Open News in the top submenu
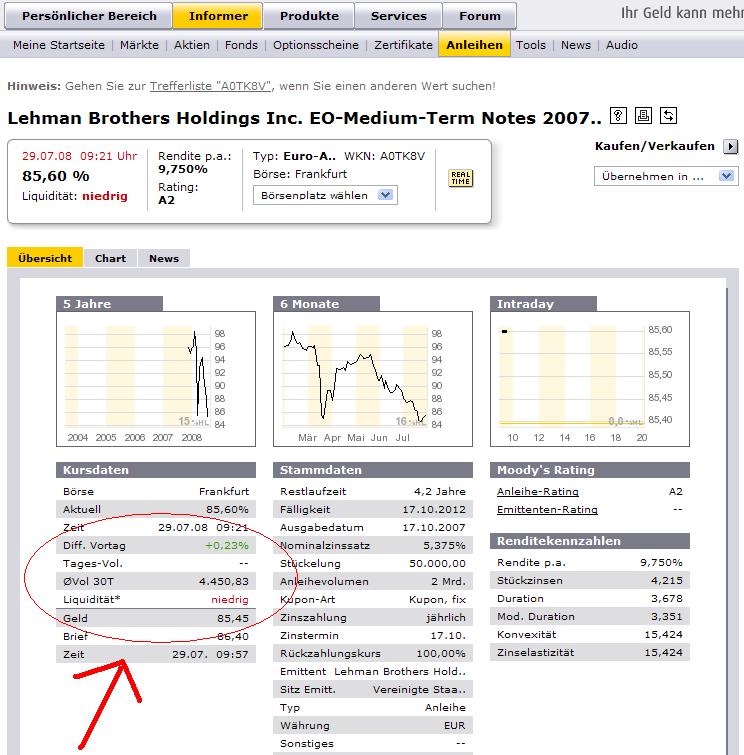This screenshot has height=755, width=744. 576,45
